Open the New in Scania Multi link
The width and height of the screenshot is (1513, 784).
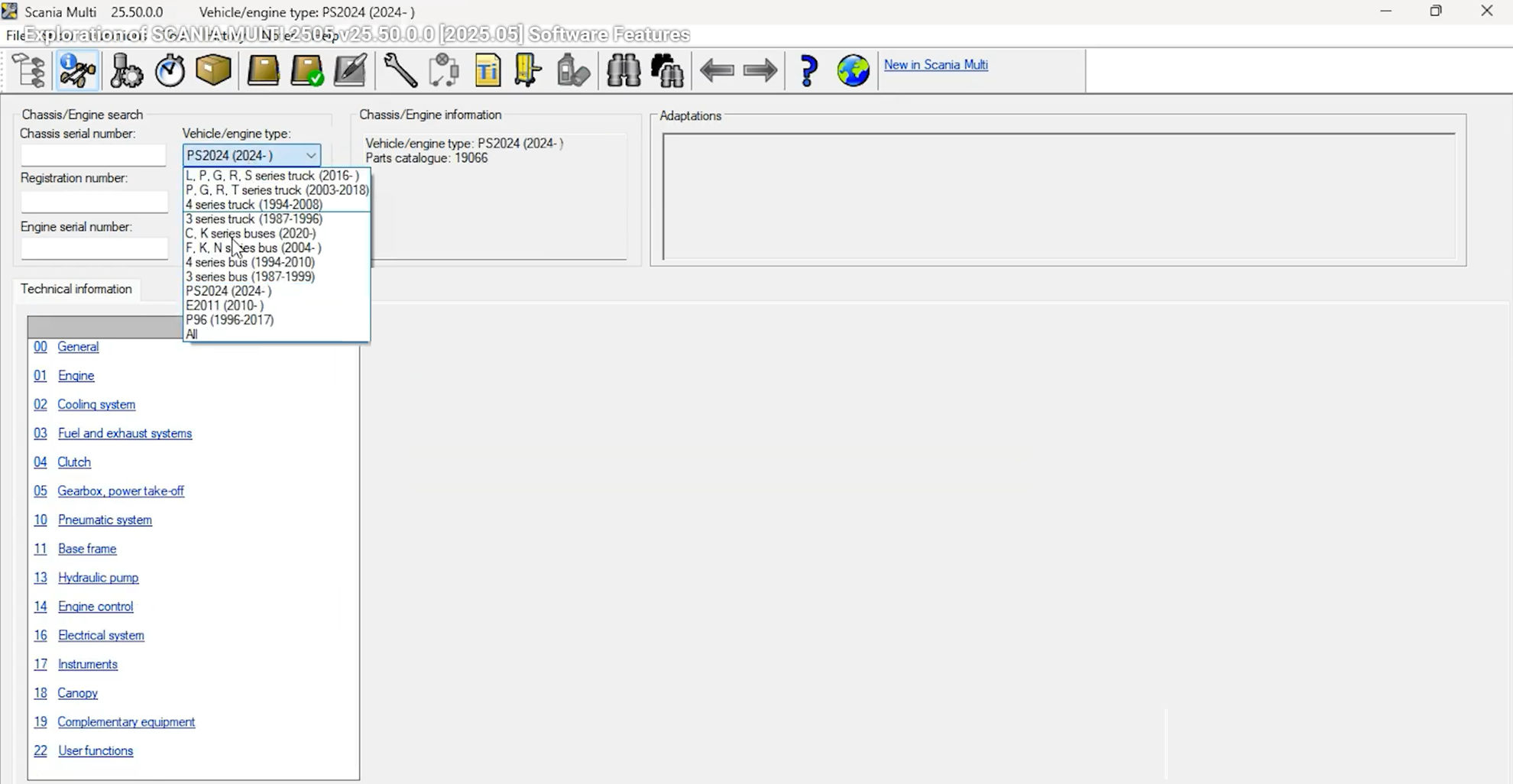936,65
